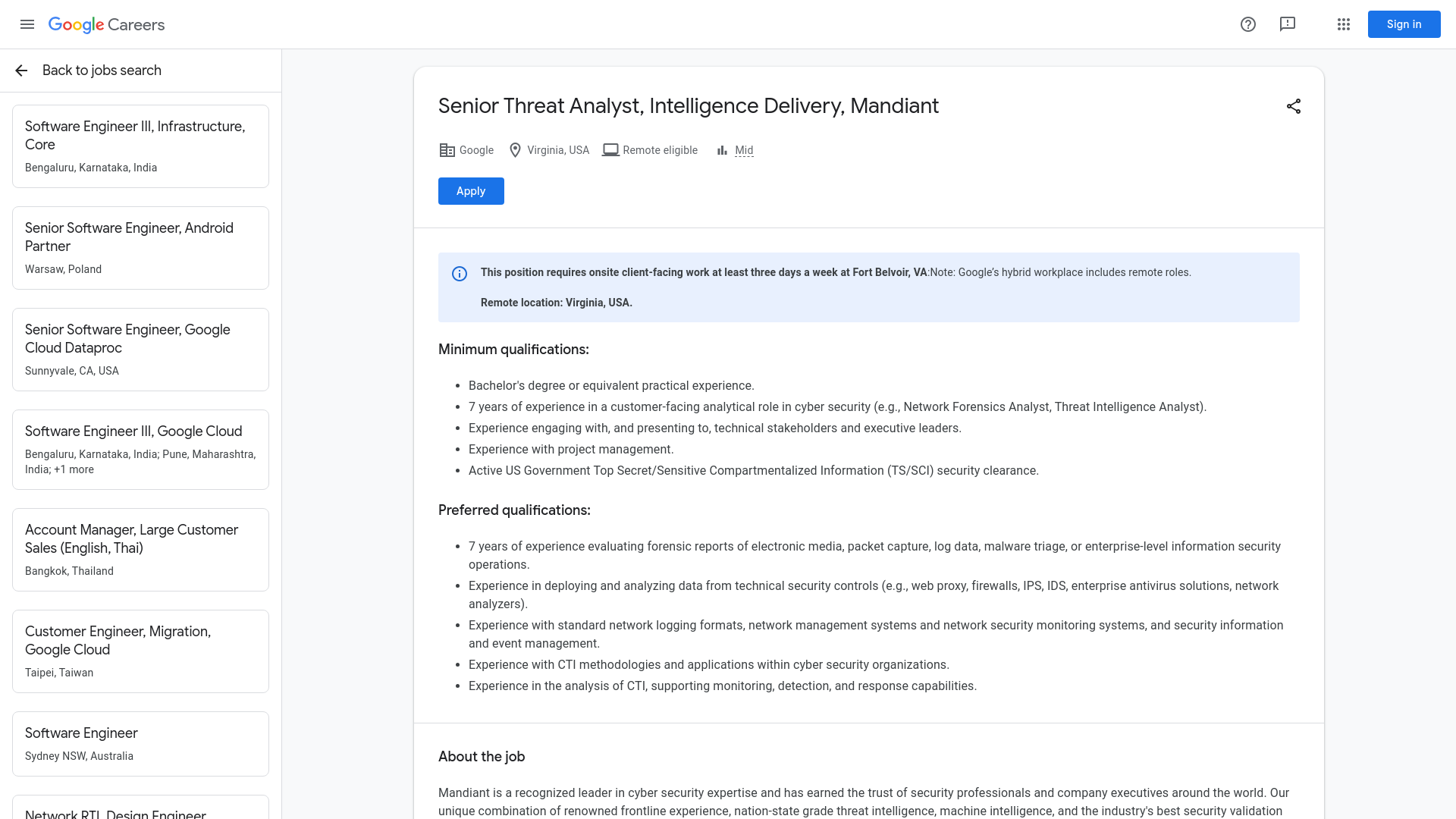The height and width of the screenshot is (819, 1456).
Task: Click the Google Careers logo
Action: [106, 24]
